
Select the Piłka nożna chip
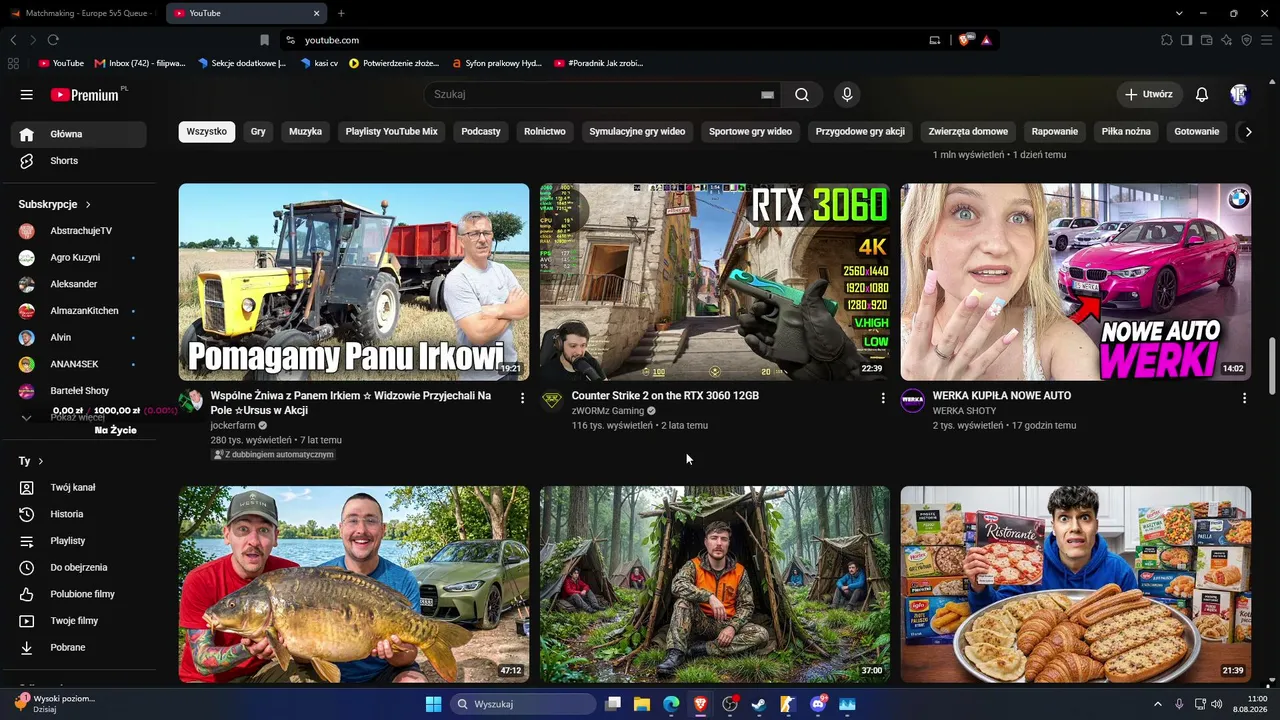tap(1126, 131)
